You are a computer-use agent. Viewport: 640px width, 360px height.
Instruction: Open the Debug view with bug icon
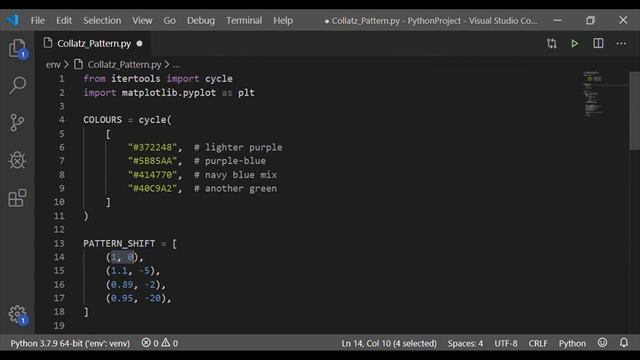17,160
